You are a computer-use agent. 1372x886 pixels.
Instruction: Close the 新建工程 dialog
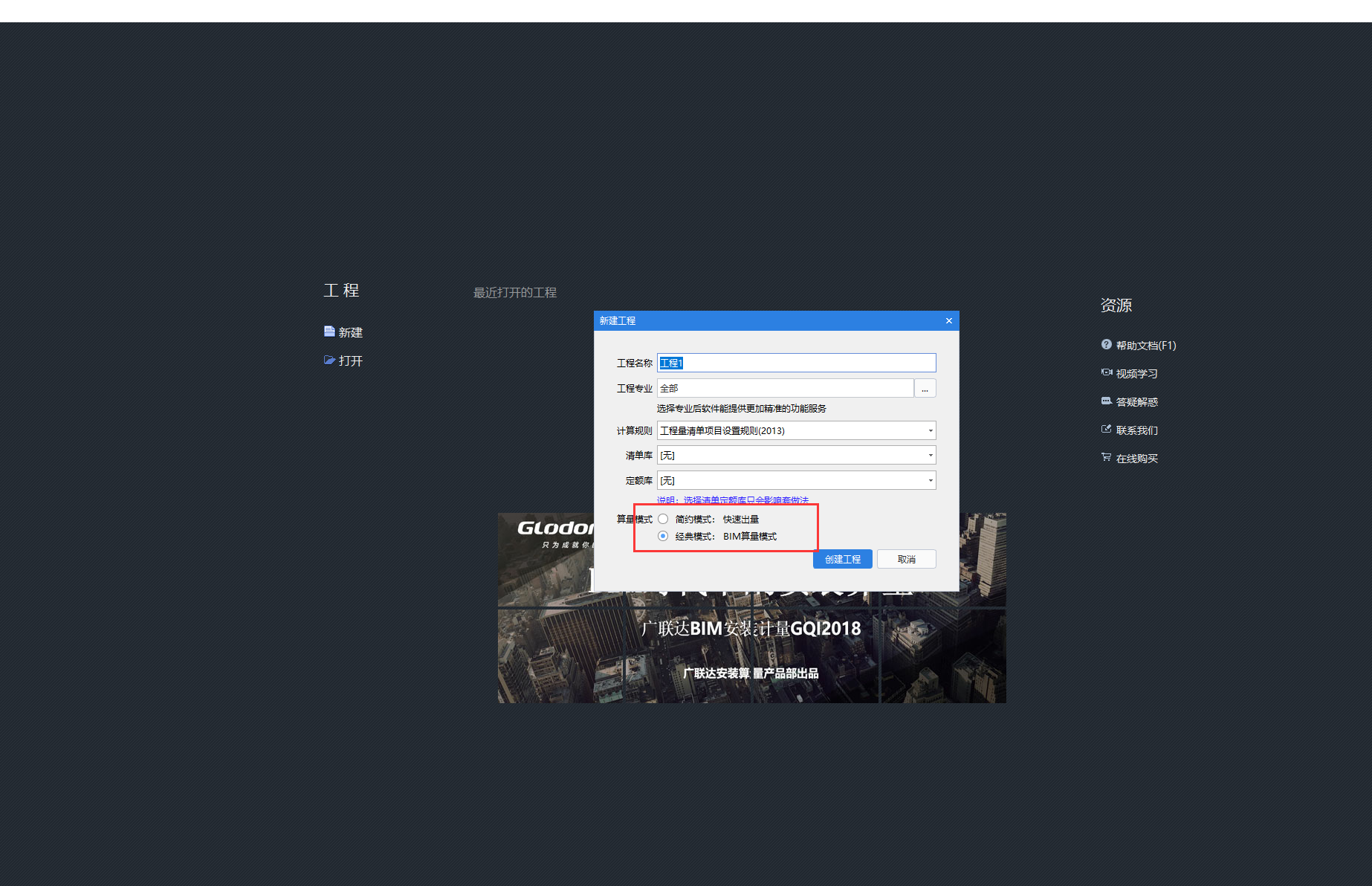coord(948,320)
